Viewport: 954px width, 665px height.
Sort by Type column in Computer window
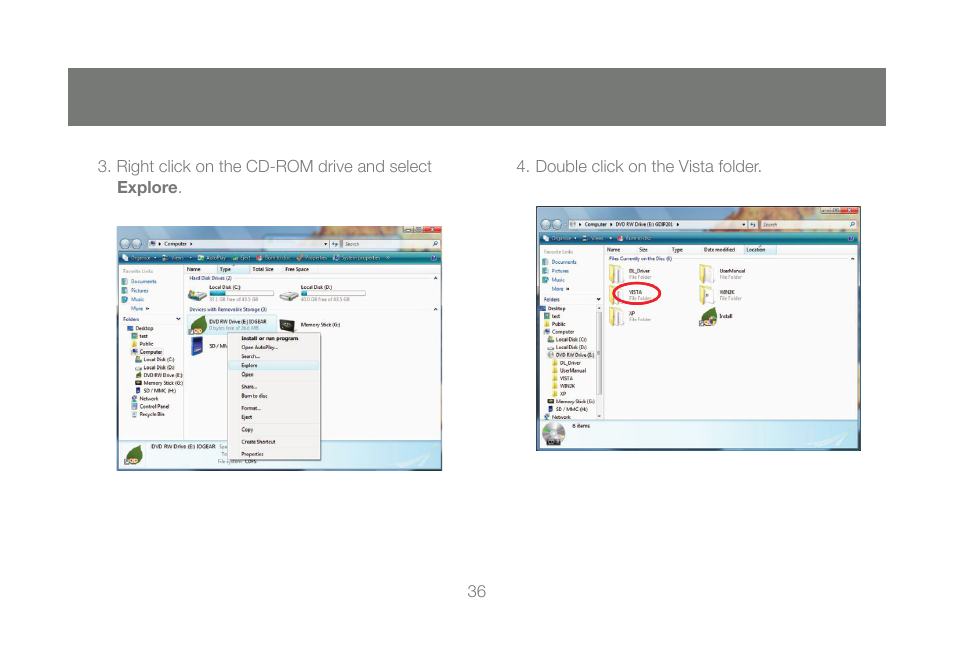(x=232, y=269)
